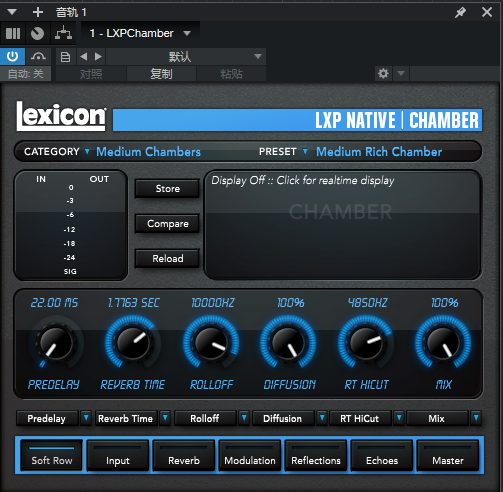Click the RT HiCut knob
This screenshot has height=492, width=503.
366,343
